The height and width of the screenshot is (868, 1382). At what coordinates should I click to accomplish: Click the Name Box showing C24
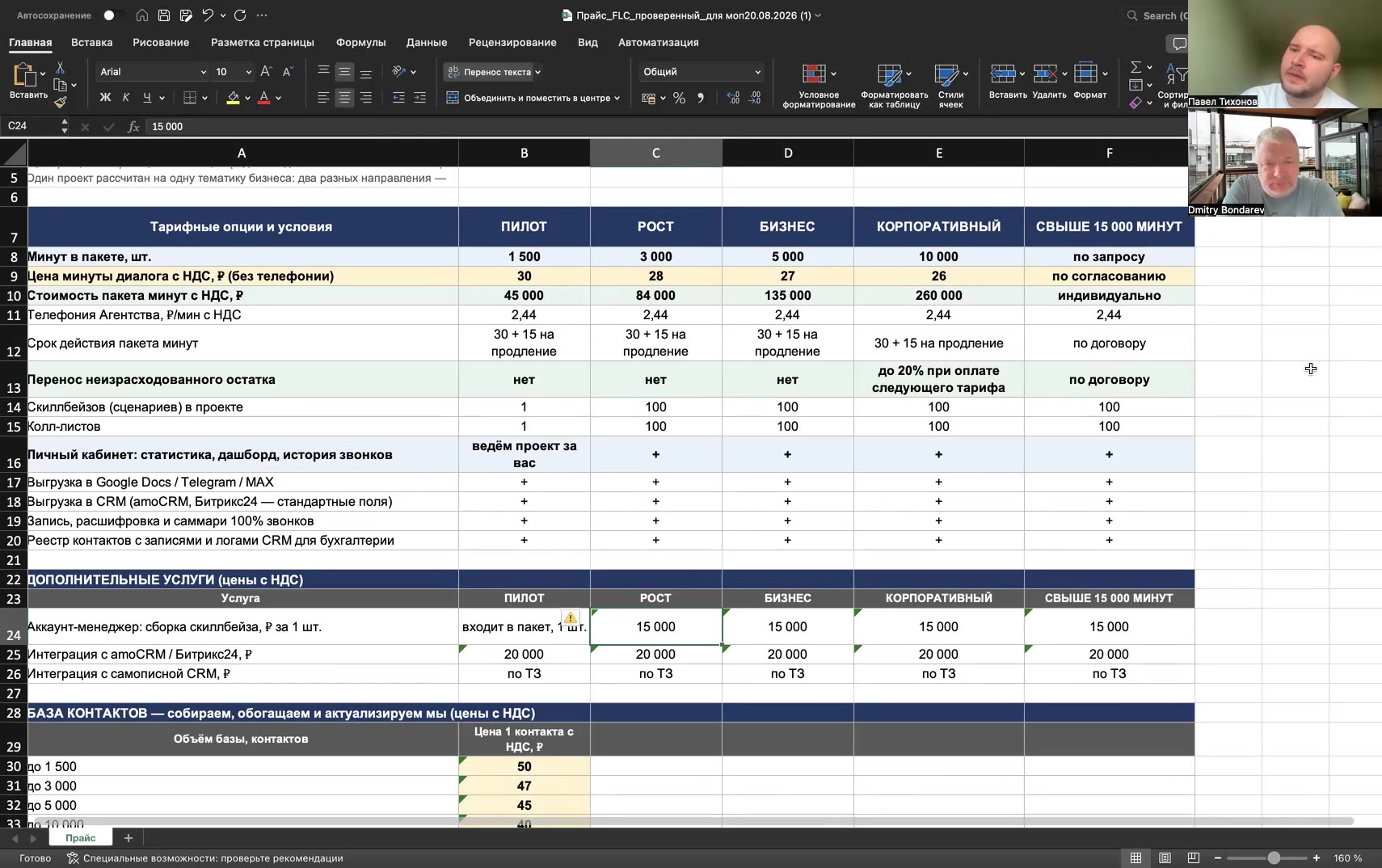click(29, 126)
